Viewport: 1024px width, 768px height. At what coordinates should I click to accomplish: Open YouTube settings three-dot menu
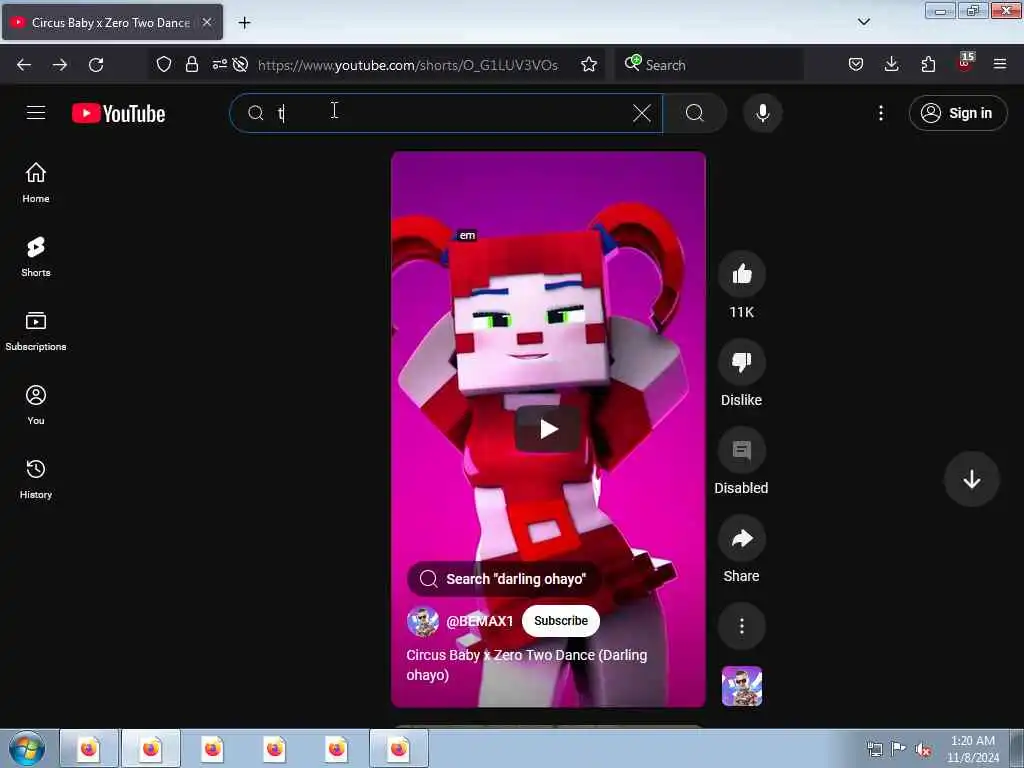coord(880,113)
